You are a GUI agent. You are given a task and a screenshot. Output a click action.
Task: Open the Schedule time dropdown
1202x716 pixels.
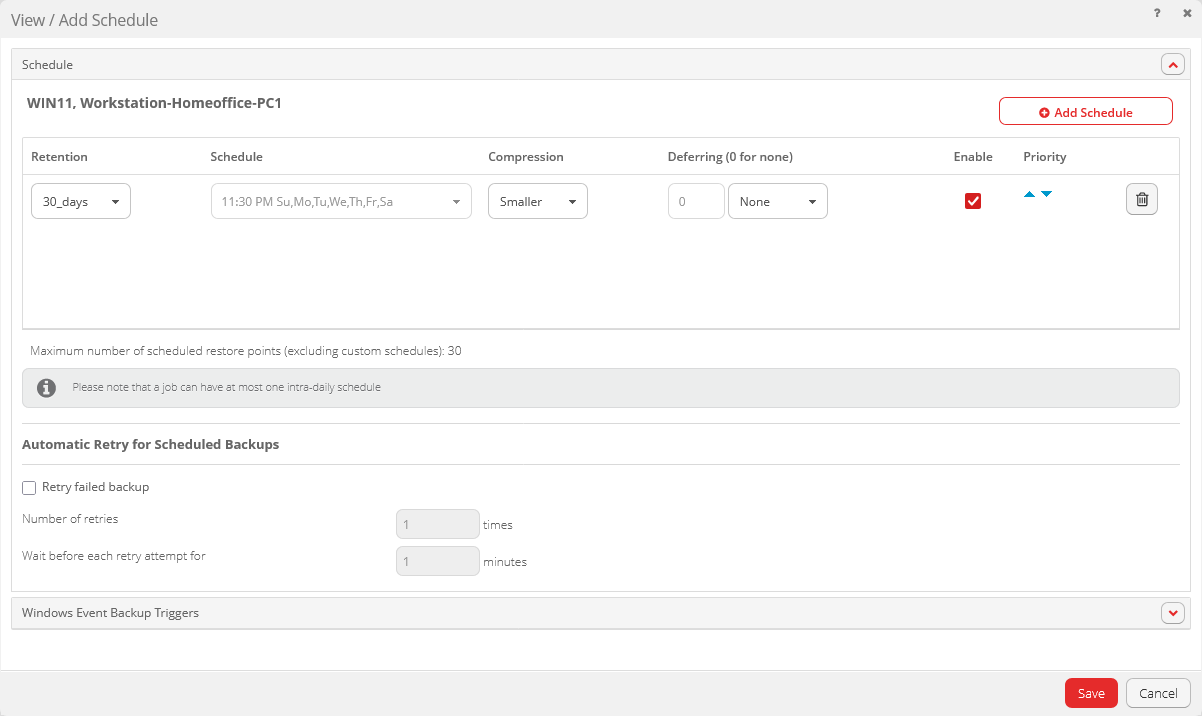[x=341, y=201]
